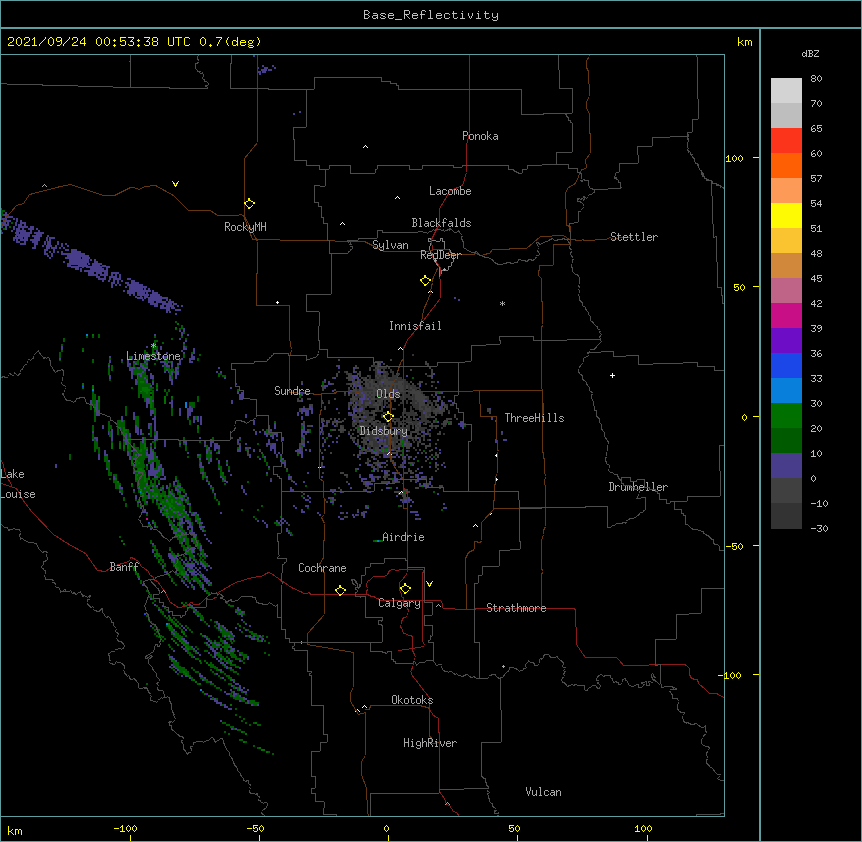Click the Okotoks label
This screenshot has width=862, height=842.
tap(412, 700)
